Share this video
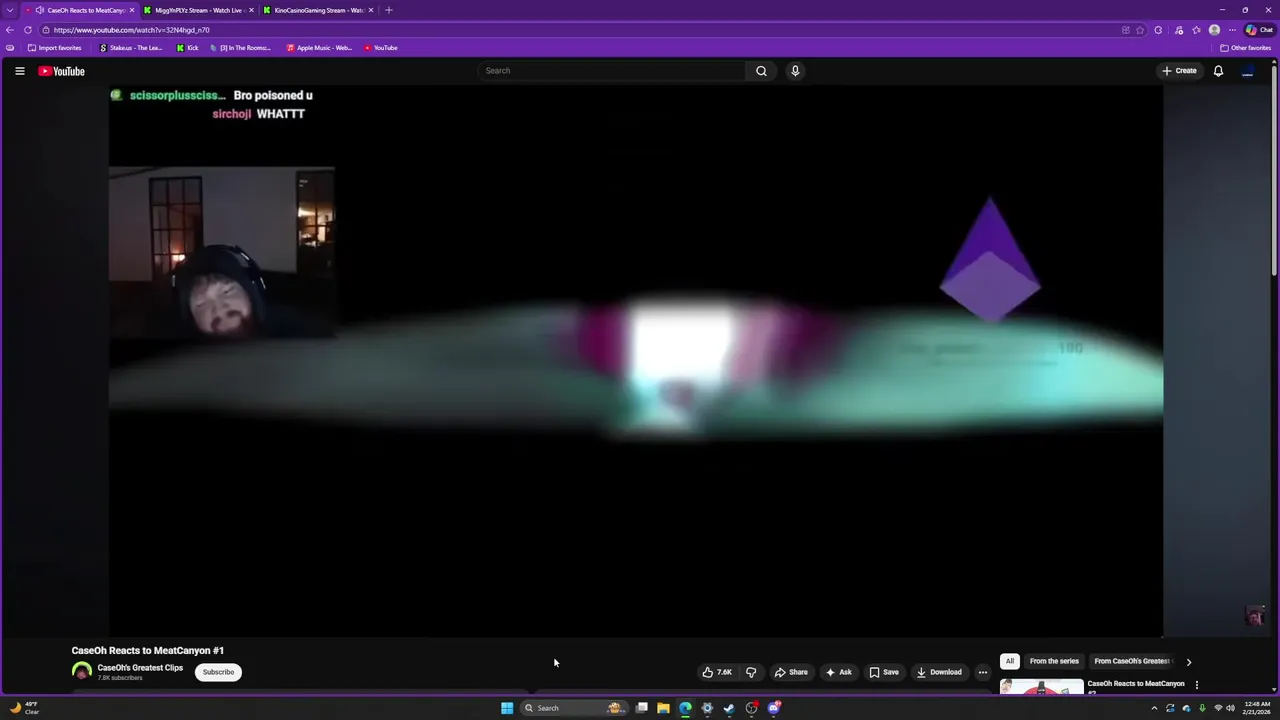1280x720 pixels. click(791, 672)
